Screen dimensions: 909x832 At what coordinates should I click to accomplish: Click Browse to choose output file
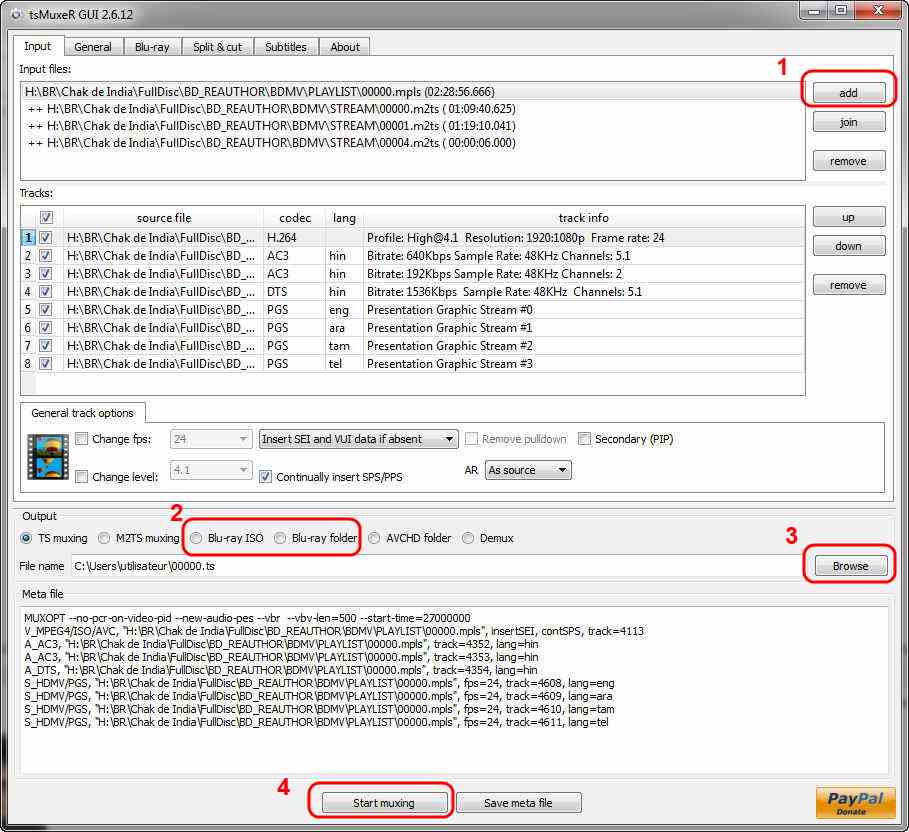click(850, 566)
